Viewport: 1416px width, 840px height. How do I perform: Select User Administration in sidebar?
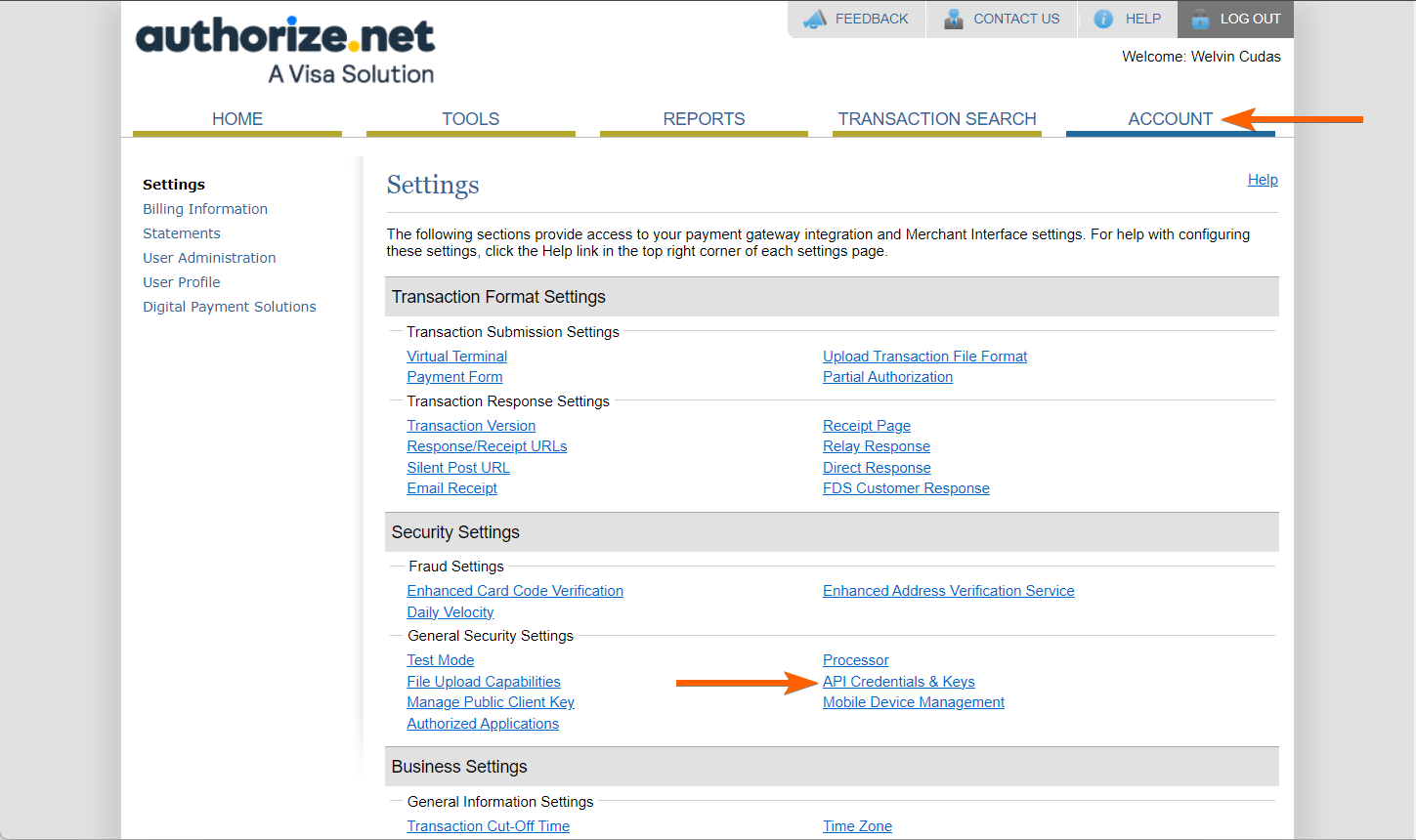[209, 258]
